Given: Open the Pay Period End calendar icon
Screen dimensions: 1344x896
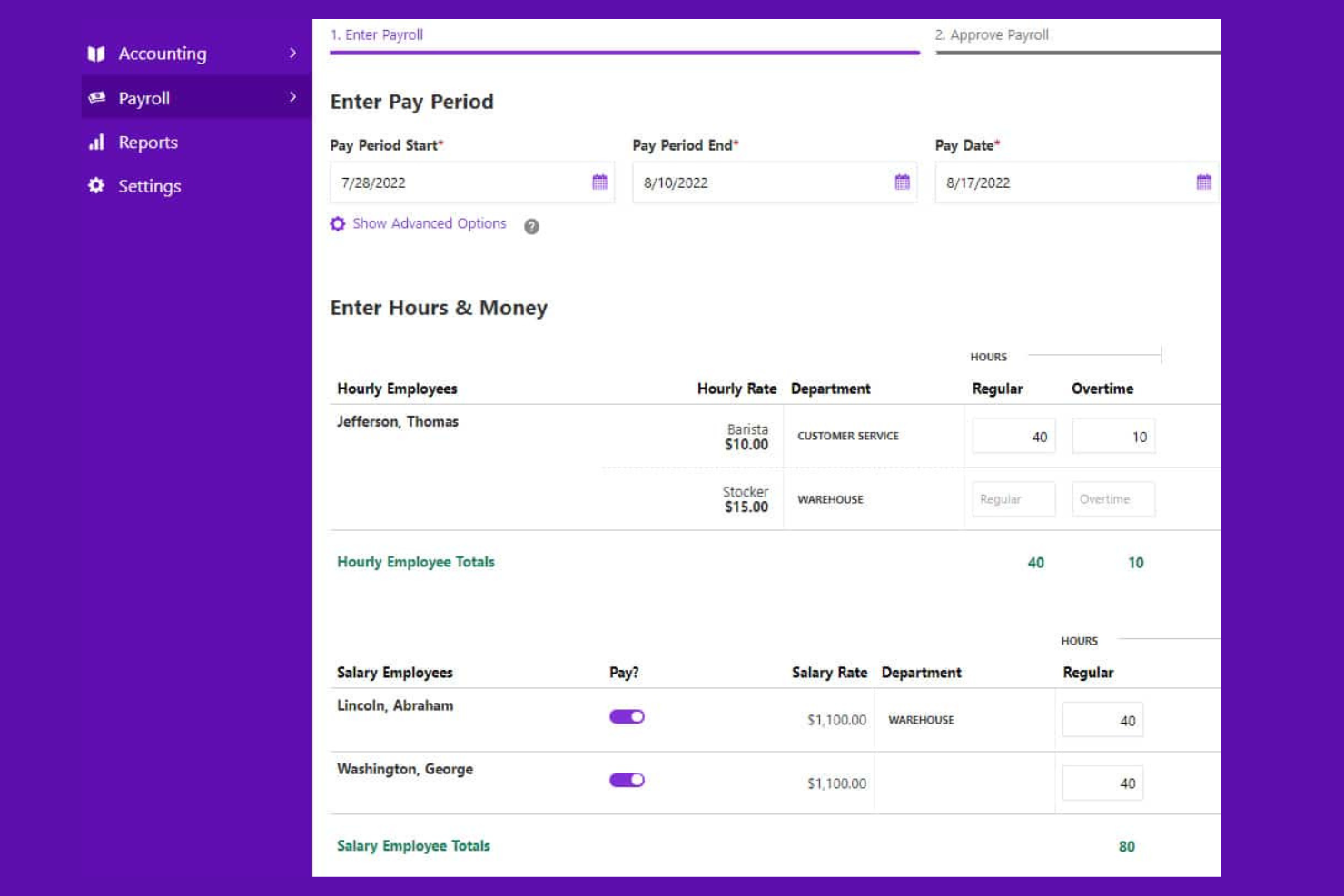Looking at the screenshot, I should click(x=901, y=182).
